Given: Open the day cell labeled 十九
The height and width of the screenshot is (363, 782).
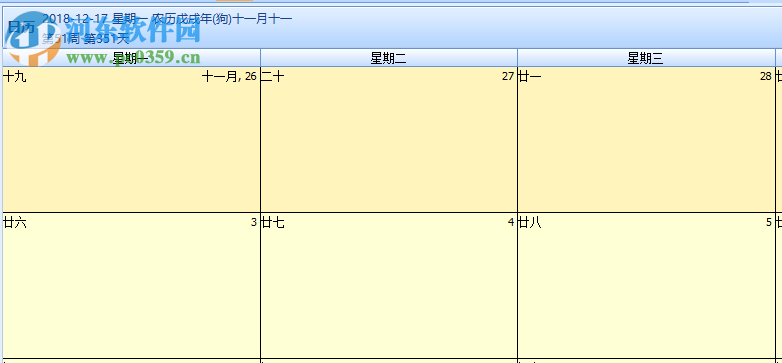Looking at the screenshot, I should [x=131, y=140].
